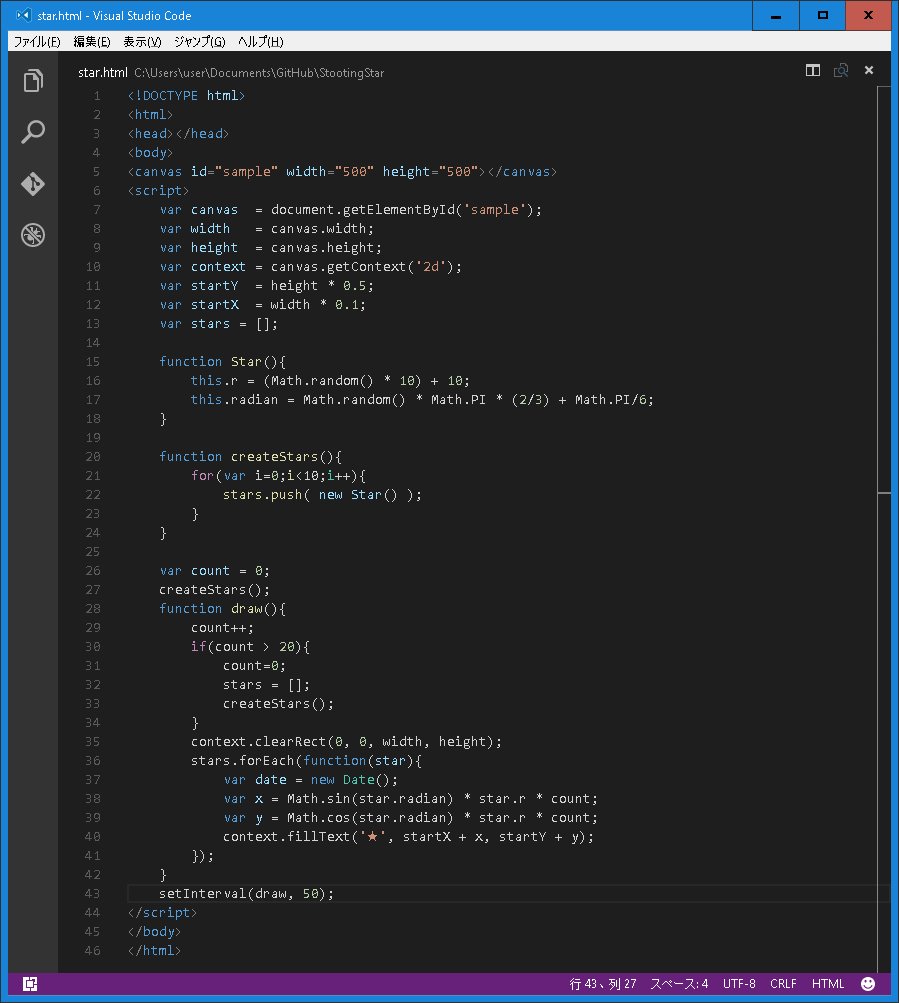Click on '<!DOCTYPE html>' text
This screenshot has width=899, height=1003.
click(186, 96)
